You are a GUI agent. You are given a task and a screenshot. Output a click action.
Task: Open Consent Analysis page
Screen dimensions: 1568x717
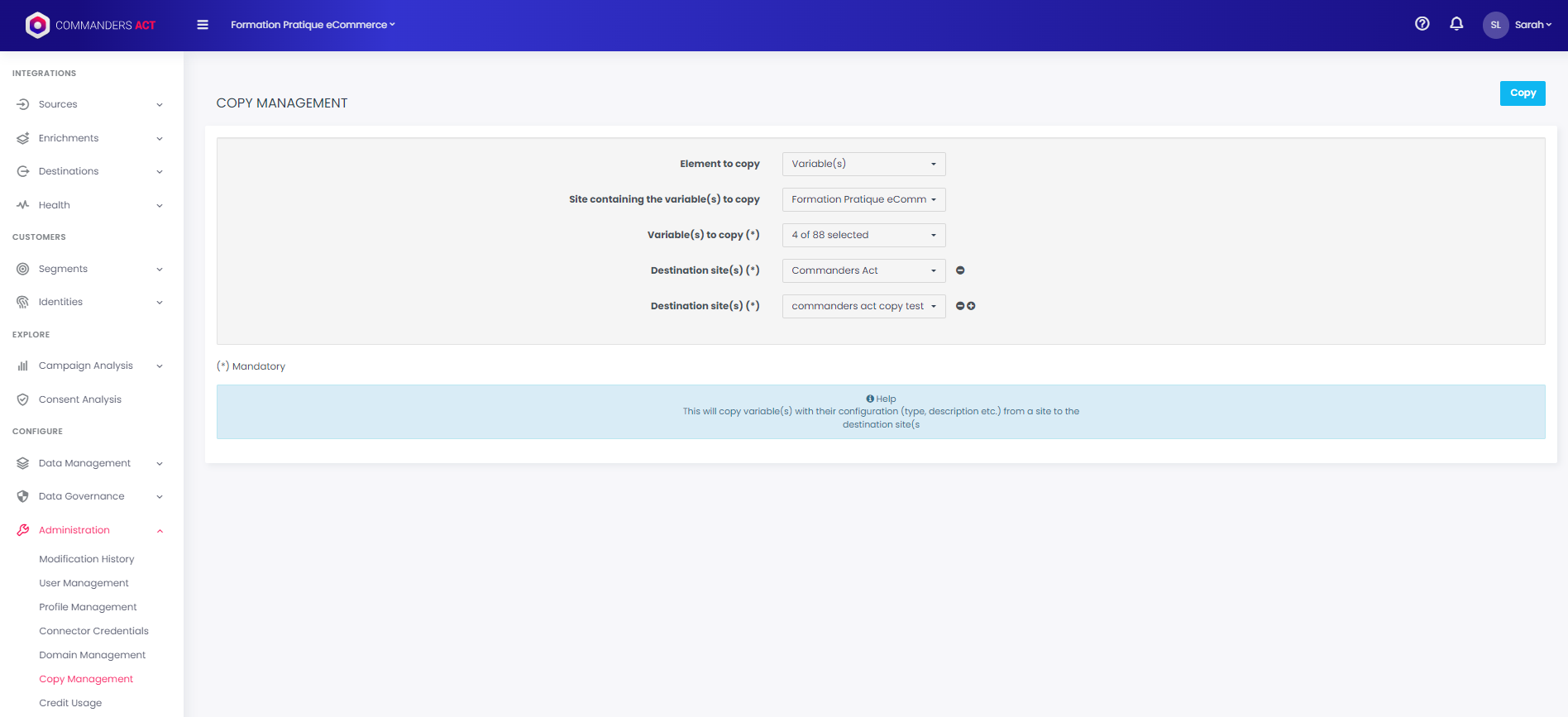tap(80, 399)
